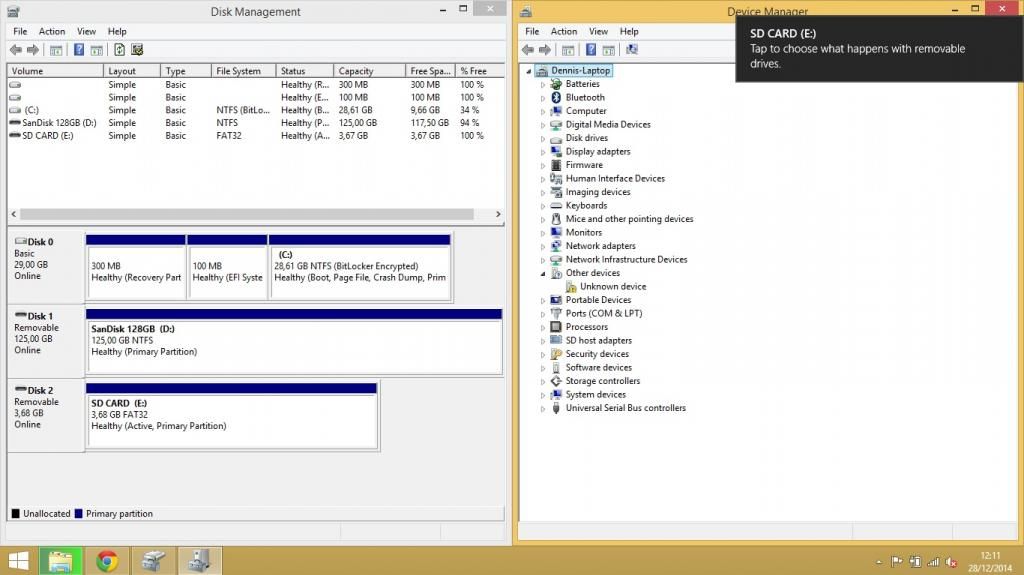Click Help icon in Device Manager toolbar
Screen dimensions: 1024x575
point(591,50)
